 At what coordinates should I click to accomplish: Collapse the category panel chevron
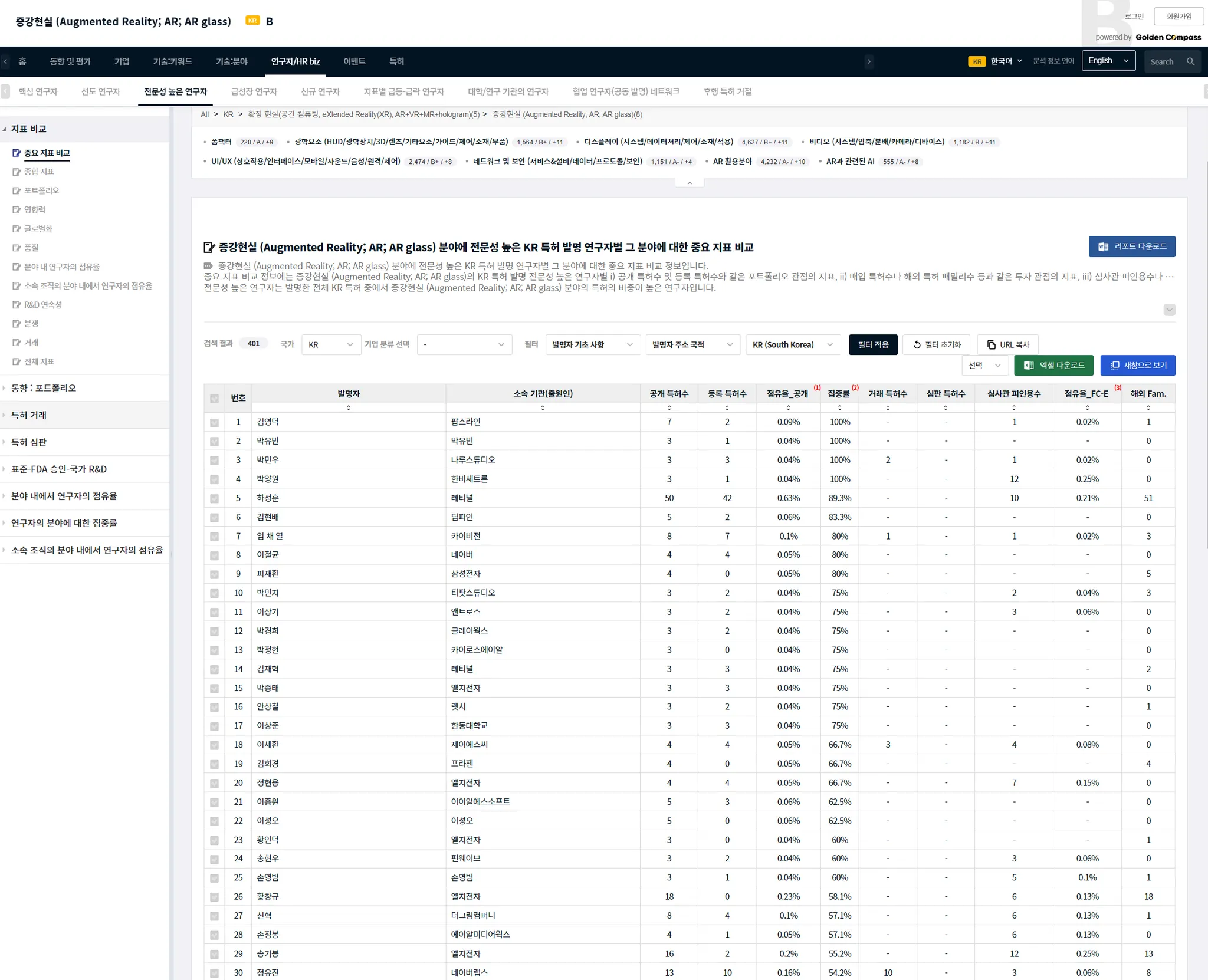tap(689, 183)
